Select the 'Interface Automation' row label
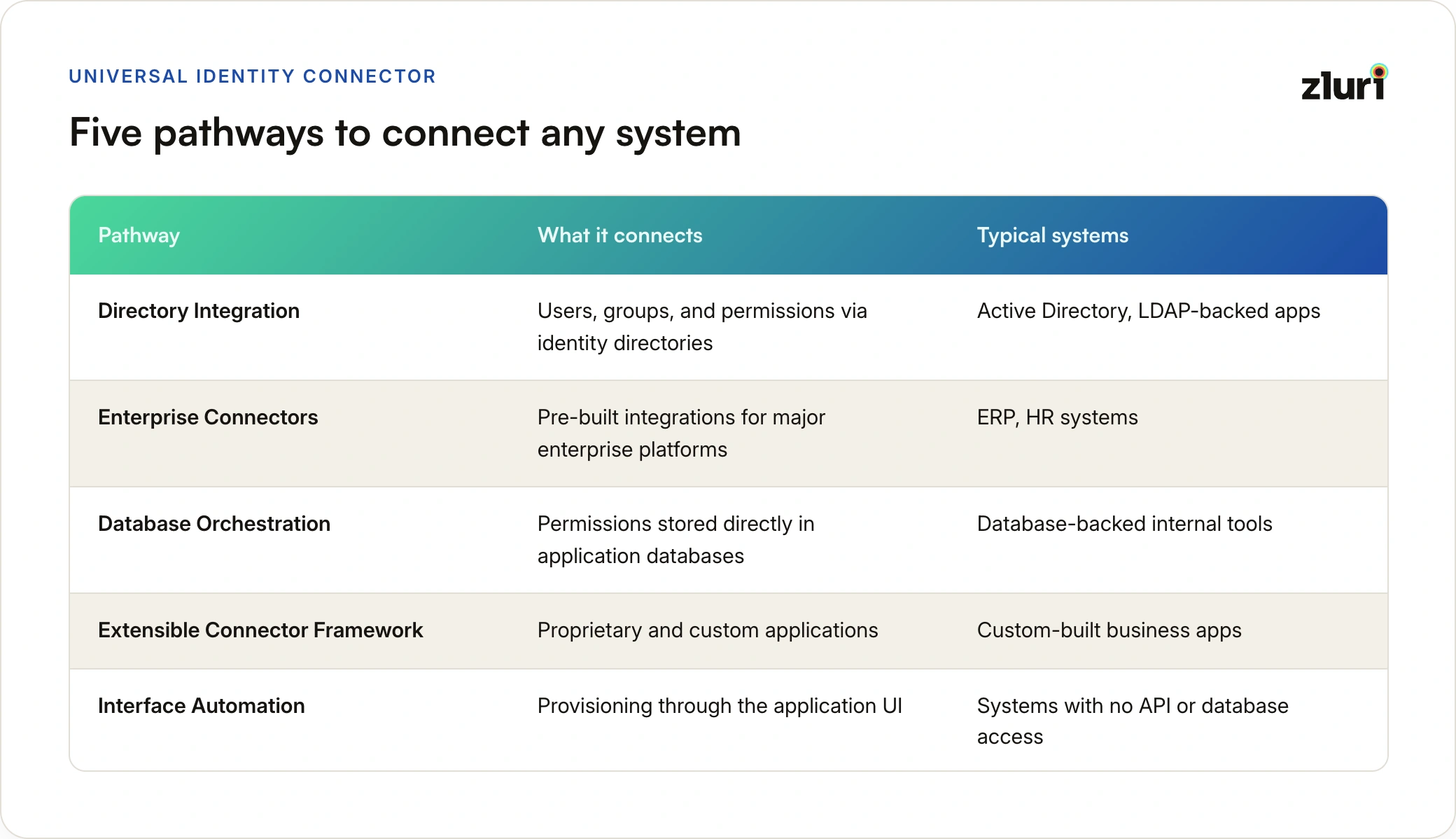This screenshot has width=1456, height=839. click(x=202, y=706)
